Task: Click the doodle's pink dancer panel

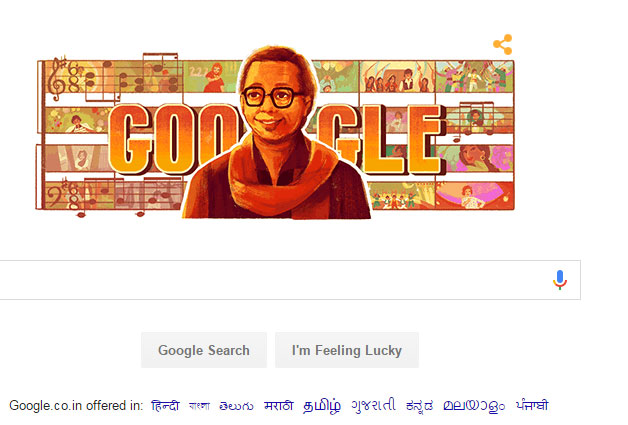Action: click(475, 196)
